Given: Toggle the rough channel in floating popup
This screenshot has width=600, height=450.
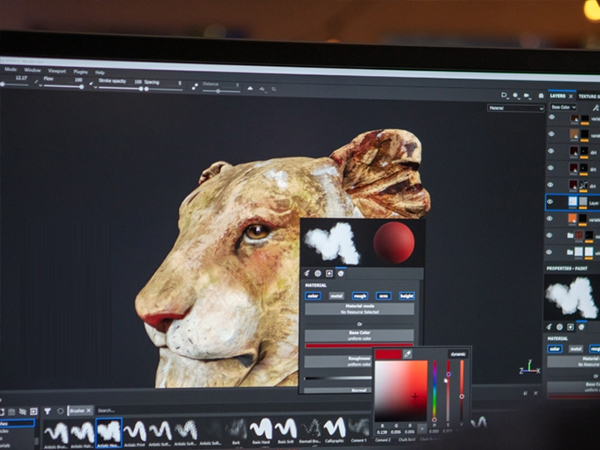Looking at the screenshot, I should [x=360, y=296].
